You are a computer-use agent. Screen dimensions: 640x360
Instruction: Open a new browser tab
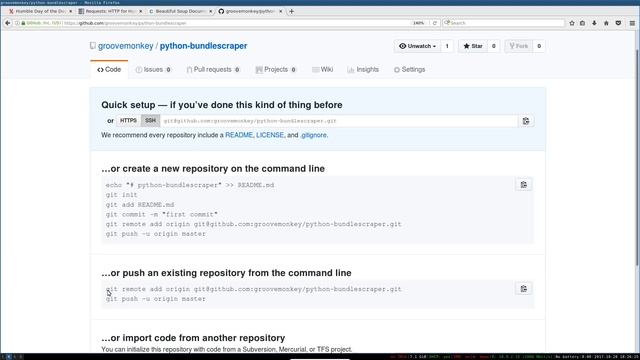[x=291, y=11]
